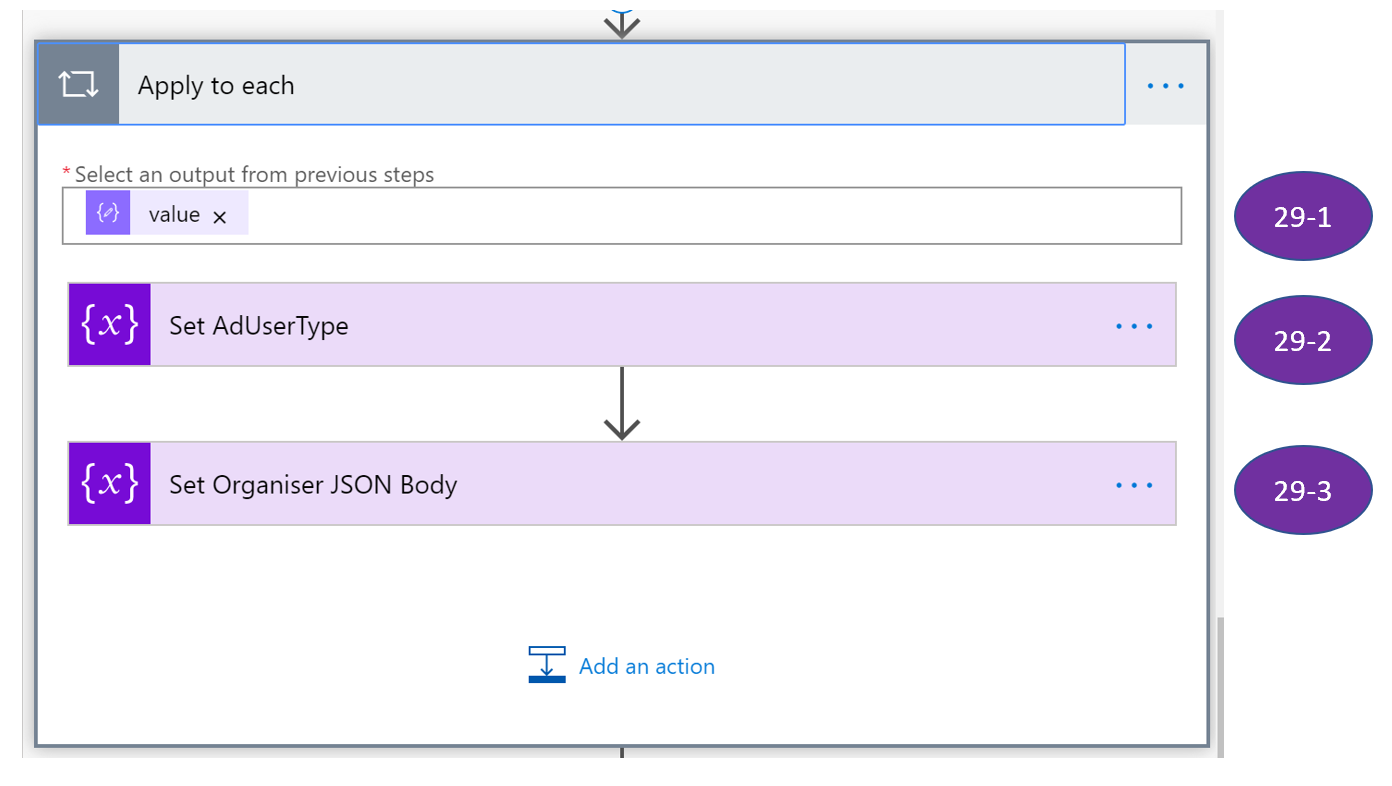The height and width of the screenshot is (786, 1392).
Task: Remove the value token with its x
Action: pos(220,217)
